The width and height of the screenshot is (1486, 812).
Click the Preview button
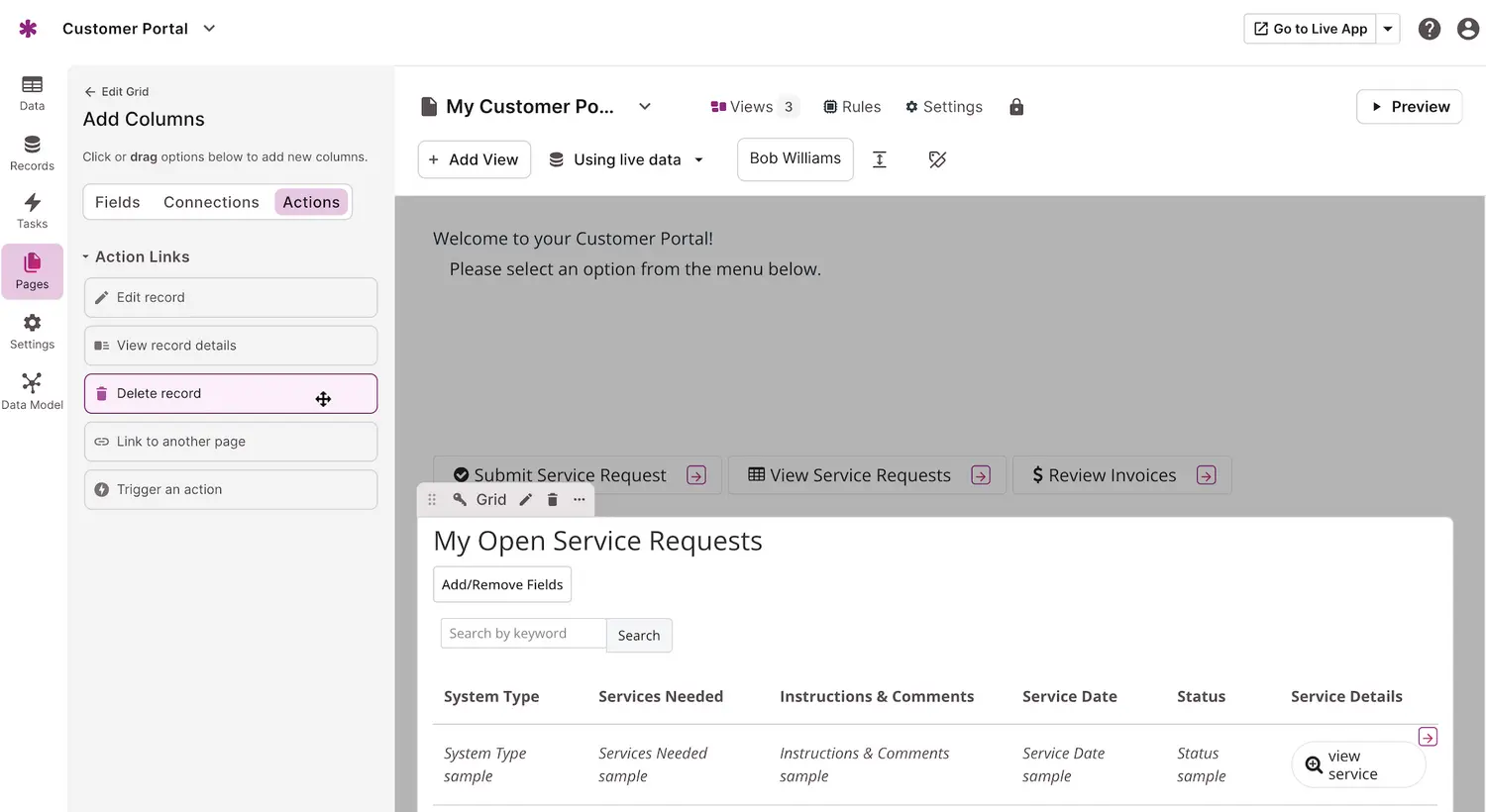(x=1409, y=107)
